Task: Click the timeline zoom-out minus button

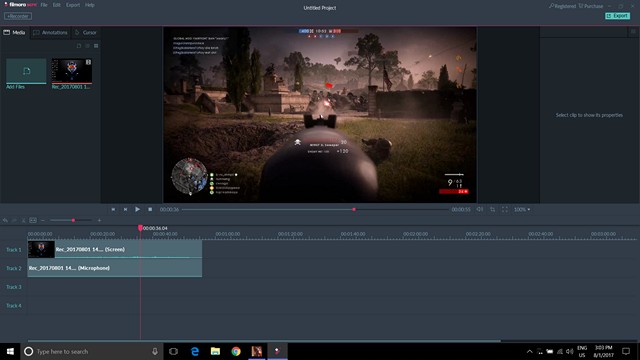Action: pos(43,220)
